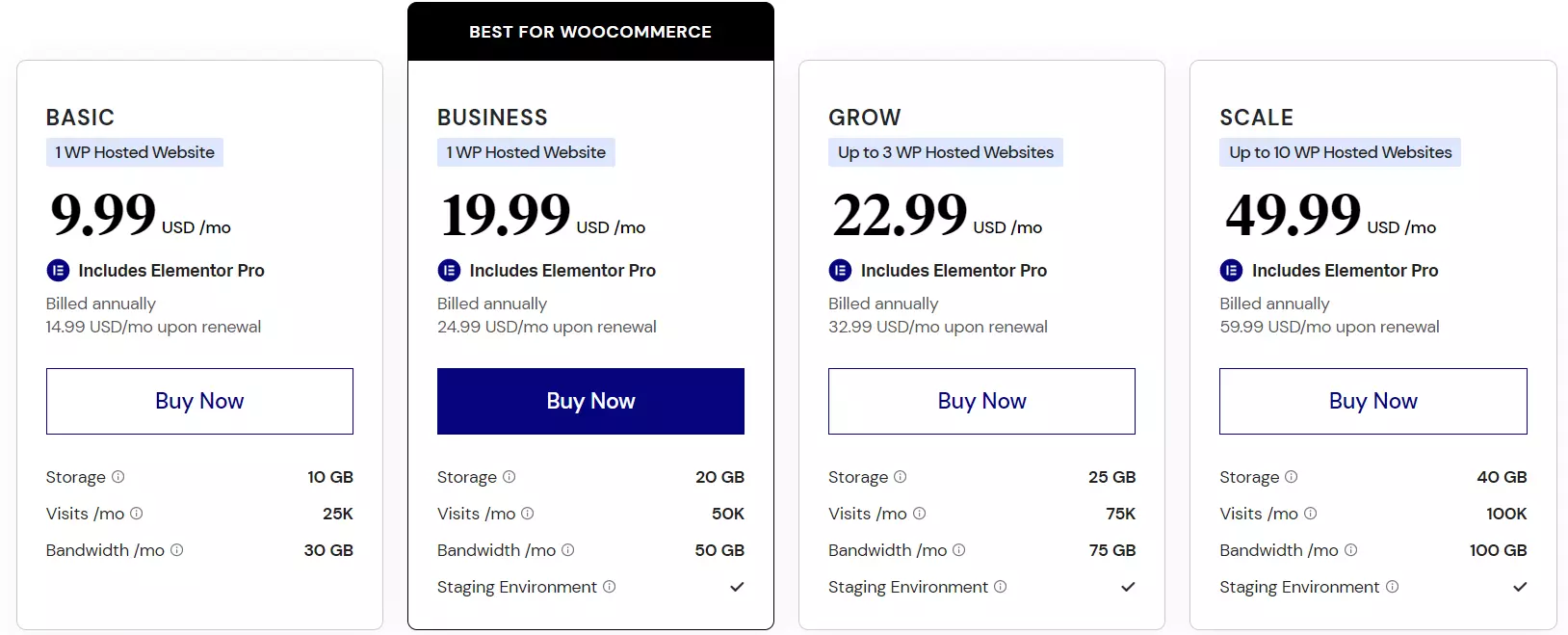The image size is (1568, 635).
Task: Open the Bandwidth /mo info tooltip on GROW plan
Action: tap(959, 550)
